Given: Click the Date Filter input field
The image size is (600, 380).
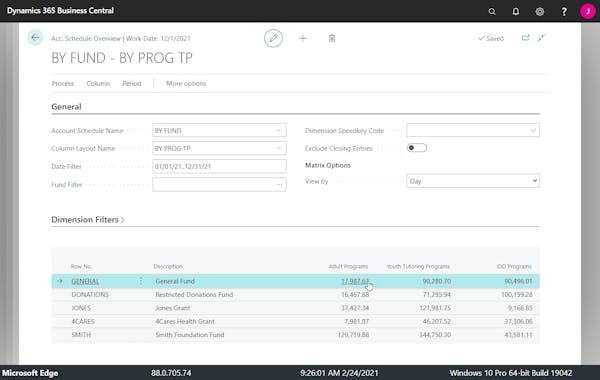Looking at the screenshot, I should 219,166.
